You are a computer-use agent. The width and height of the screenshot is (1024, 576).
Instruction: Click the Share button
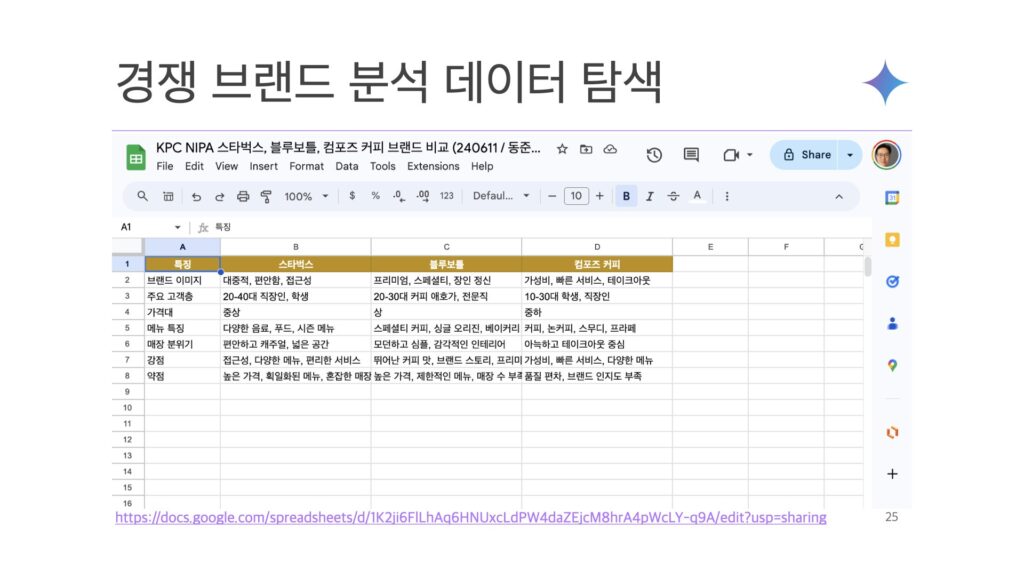point(808,155)
